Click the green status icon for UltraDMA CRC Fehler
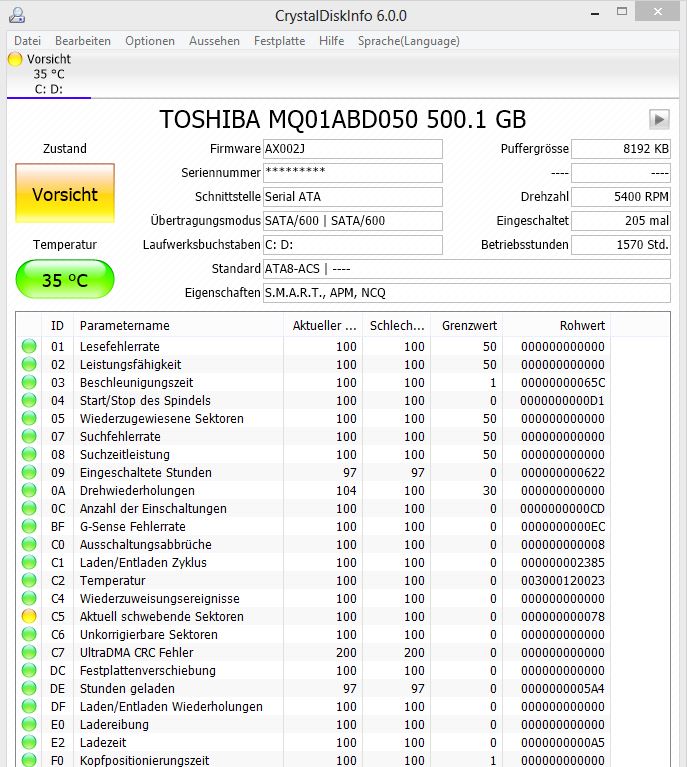This screenshot has height=767, width=687. [x=29, y=653]
